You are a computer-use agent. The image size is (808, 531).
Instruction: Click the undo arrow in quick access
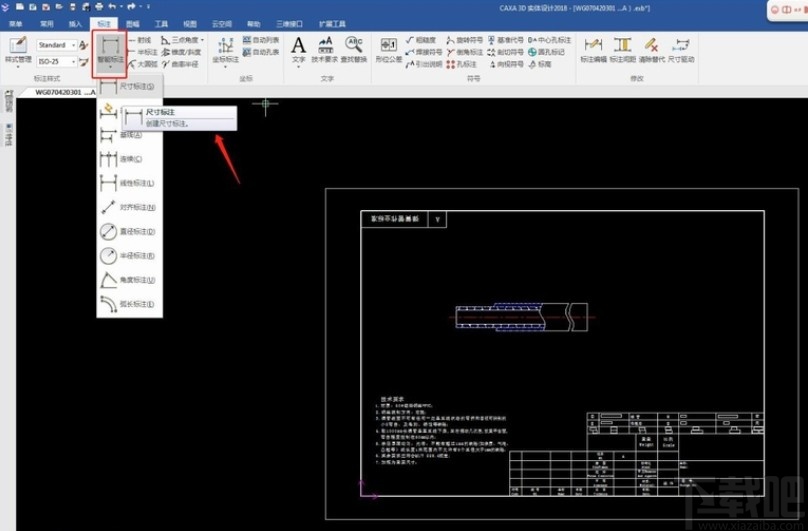[x=112, y=7]
